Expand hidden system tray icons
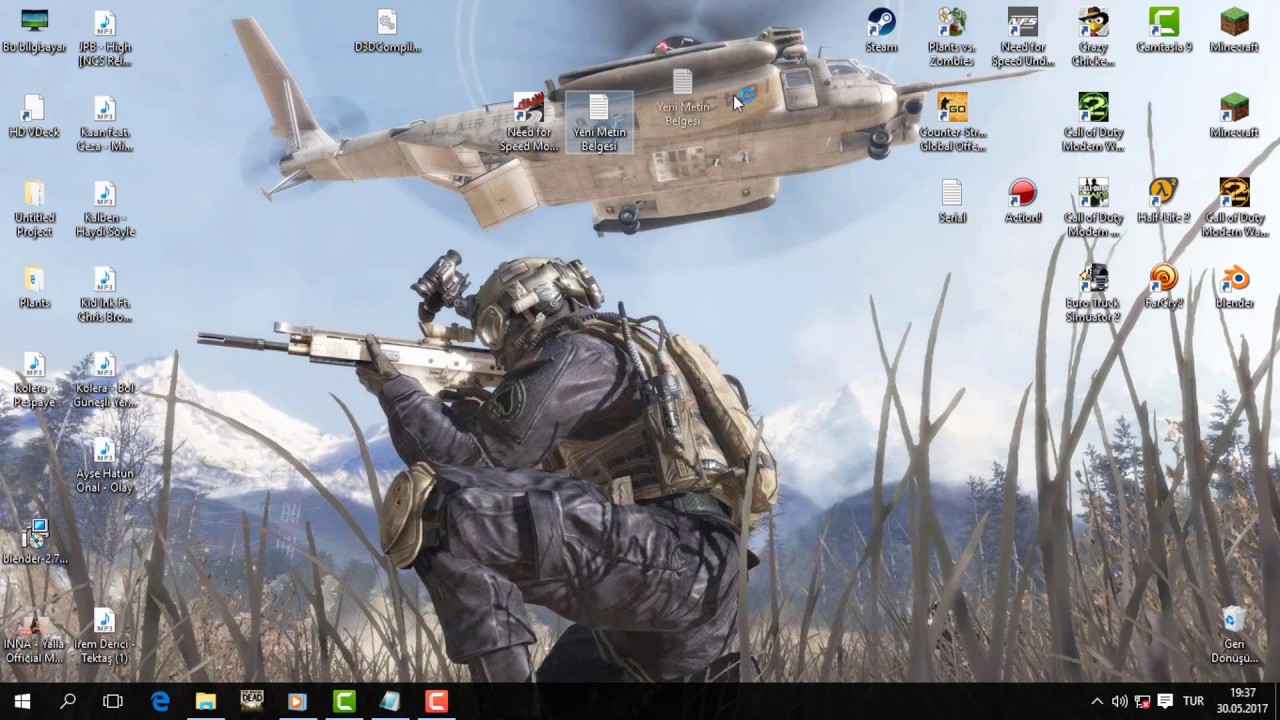 coord(1097,701)
